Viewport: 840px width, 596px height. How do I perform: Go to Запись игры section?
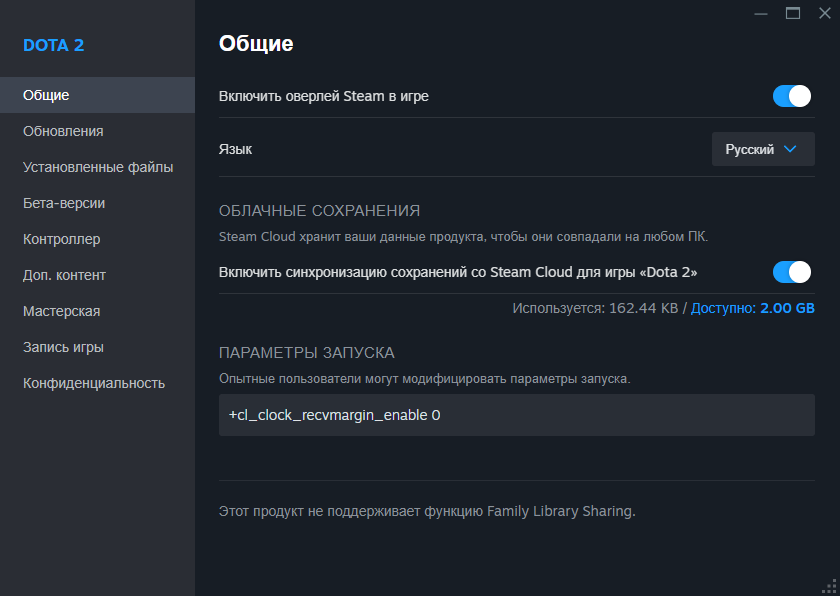point(63,347)
